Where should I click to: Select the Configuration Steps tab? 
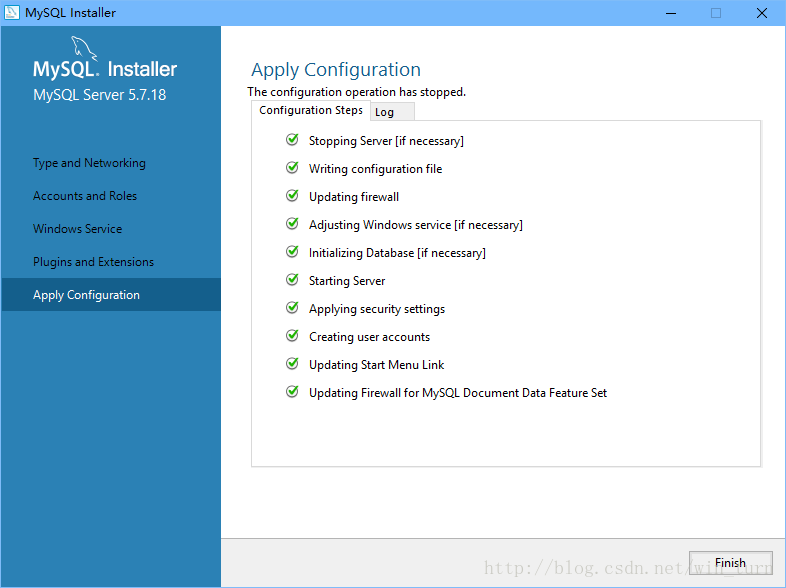click(311, 110)
